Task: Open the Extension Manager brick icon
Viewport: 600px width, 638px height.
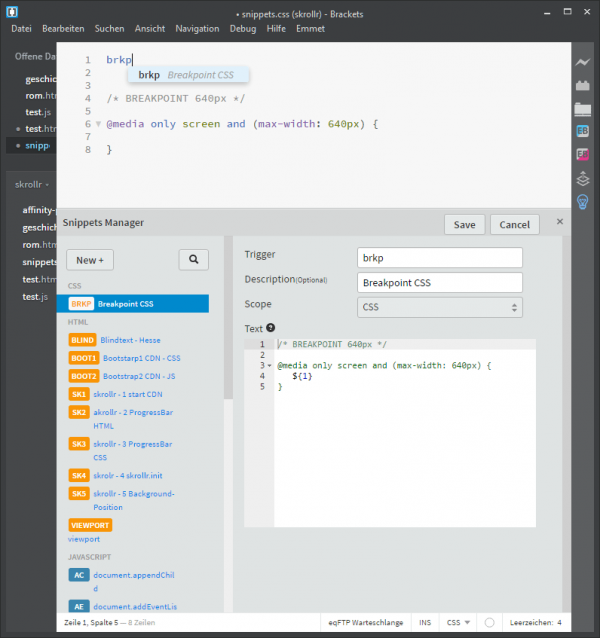Action: coord(583,85)
